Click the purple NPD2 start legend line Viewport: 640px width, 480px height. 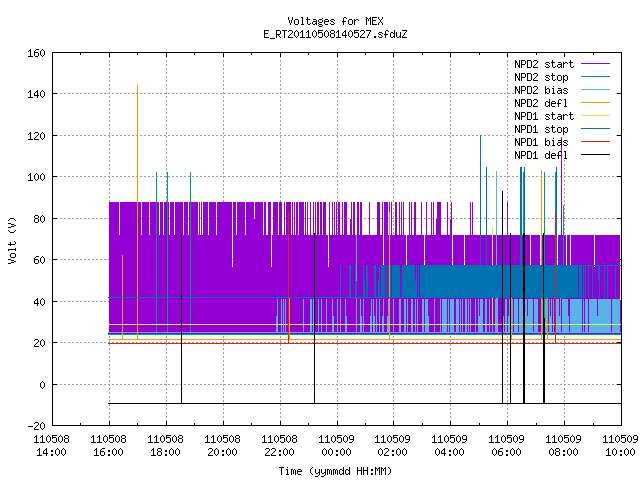pyautogui.click(x=595, y=64)
